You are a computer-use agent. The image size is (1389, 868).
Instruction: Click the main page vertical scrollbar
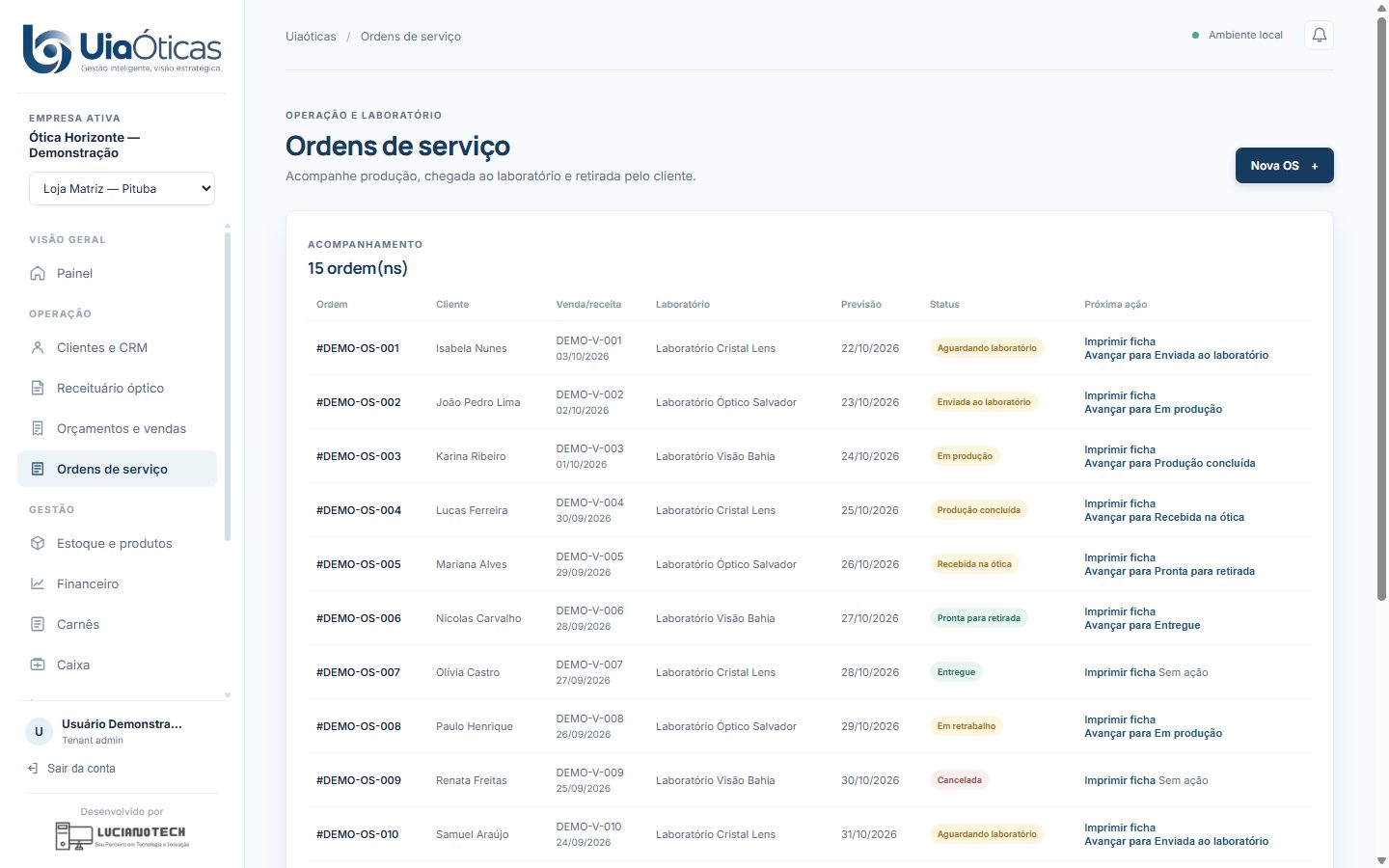(1381, 309)
